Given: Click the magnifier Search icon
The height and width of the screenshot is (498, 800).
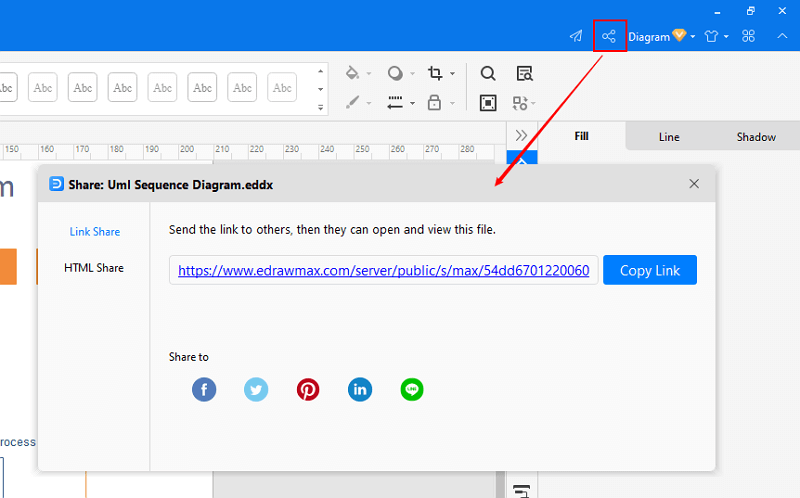Looking at the screenshot, I should click(488, 73).
